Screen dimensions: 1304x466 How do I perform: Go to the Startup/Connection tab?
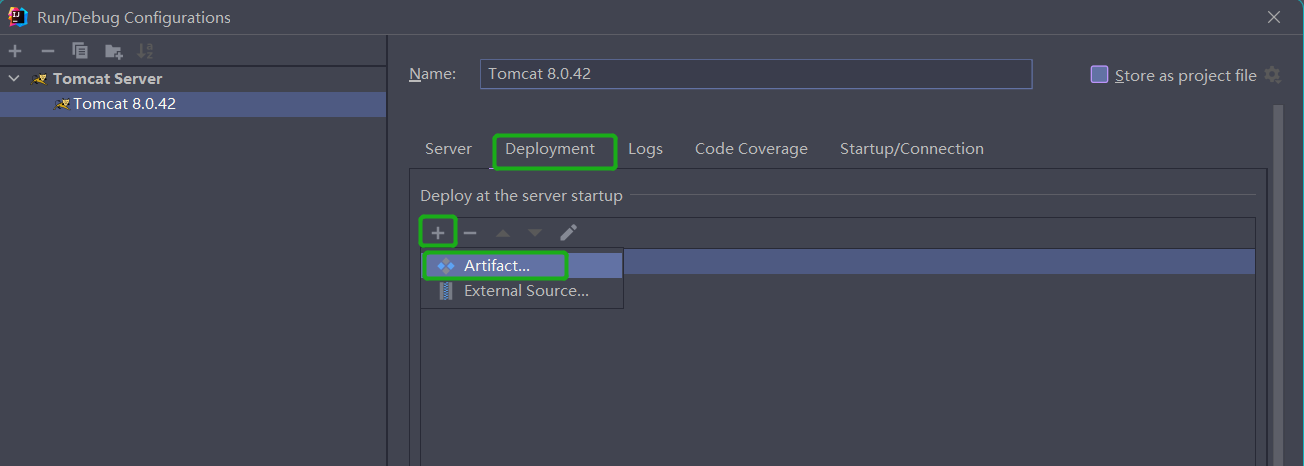pyautogui.click(x=911, y=149)
